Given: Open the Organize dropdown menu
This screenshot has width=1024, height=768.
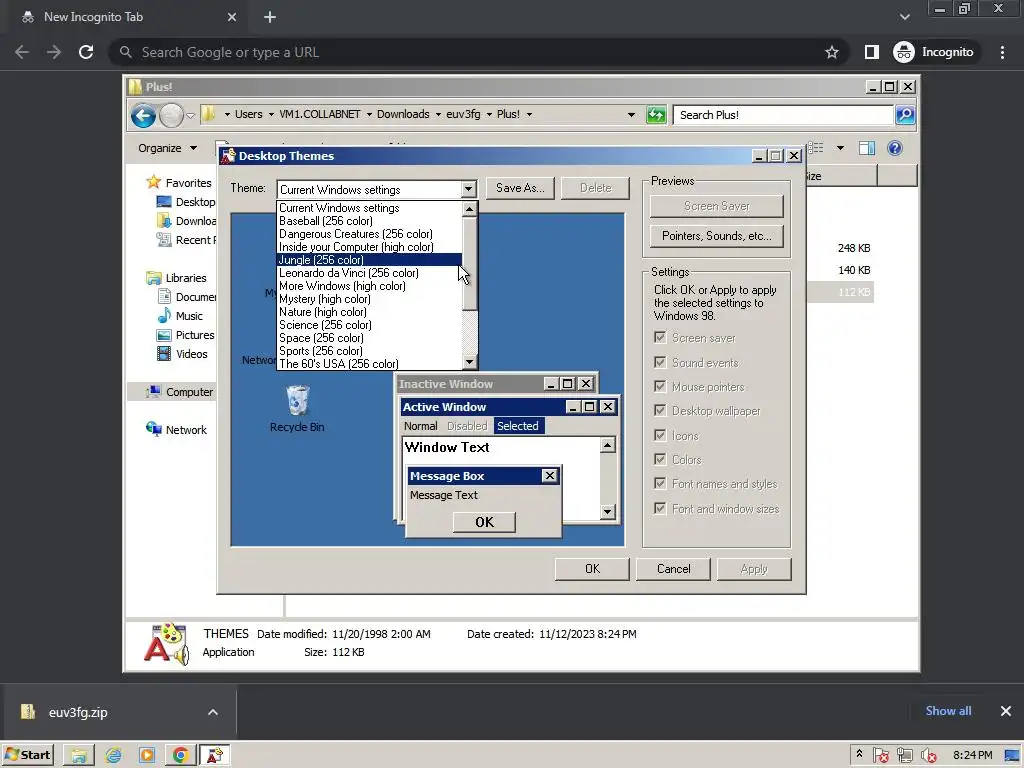Looking at the screenshot, I should [x=167, y=148].
